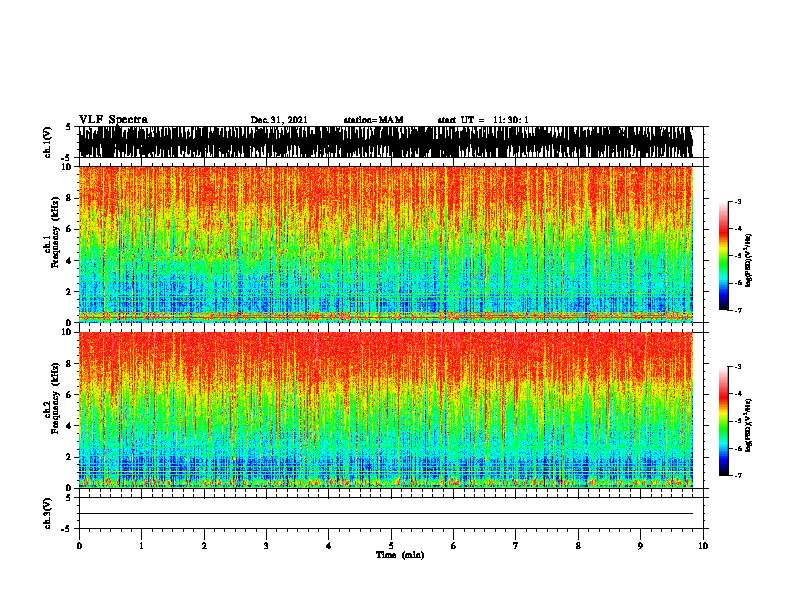The width and height of the screenshot is (792, 612).
Task: Click inside the ch.2 spectrogram panel
Action: click(x=385, y=410)
